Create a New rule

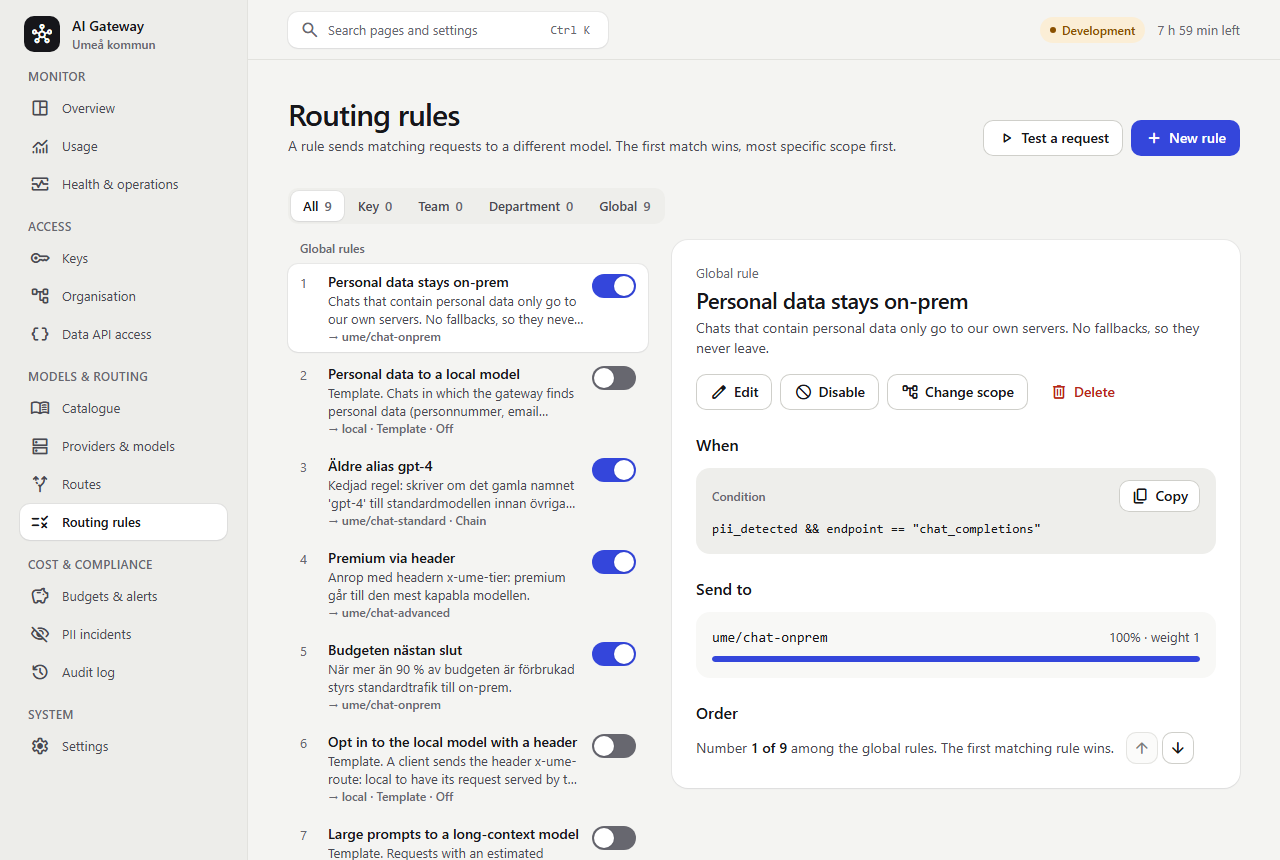coord(1185,138)
